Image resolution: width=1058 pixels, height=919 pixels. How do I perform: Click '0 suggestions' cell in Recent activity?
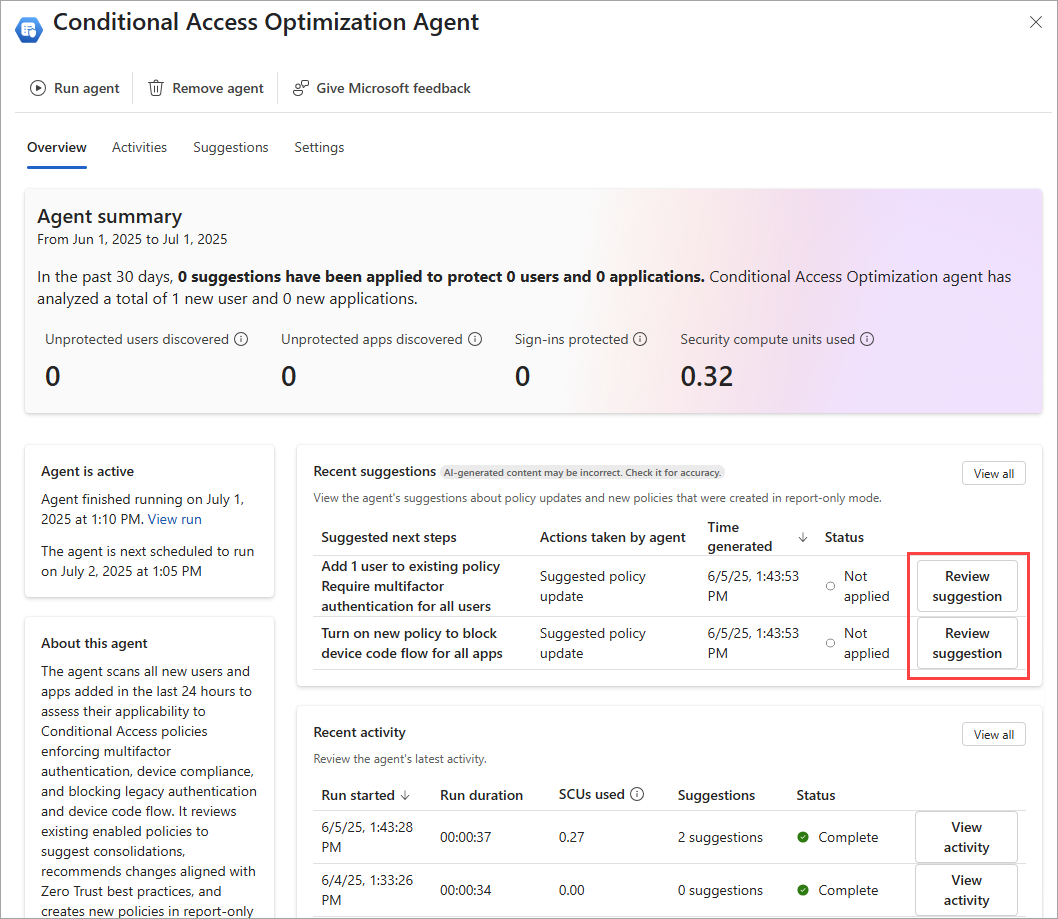[x=720, y=890]
